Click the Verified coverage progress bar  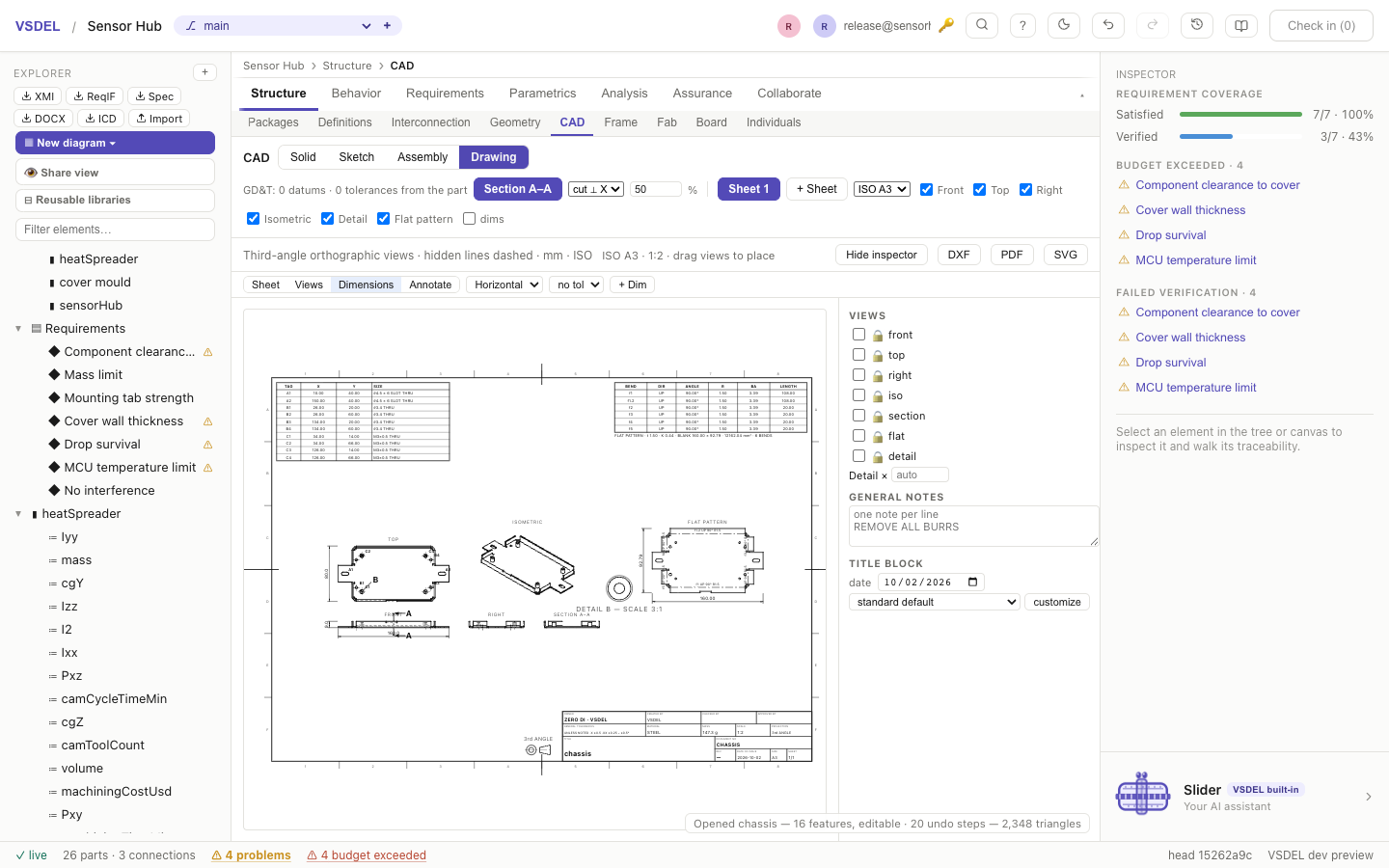point(1240,137)
